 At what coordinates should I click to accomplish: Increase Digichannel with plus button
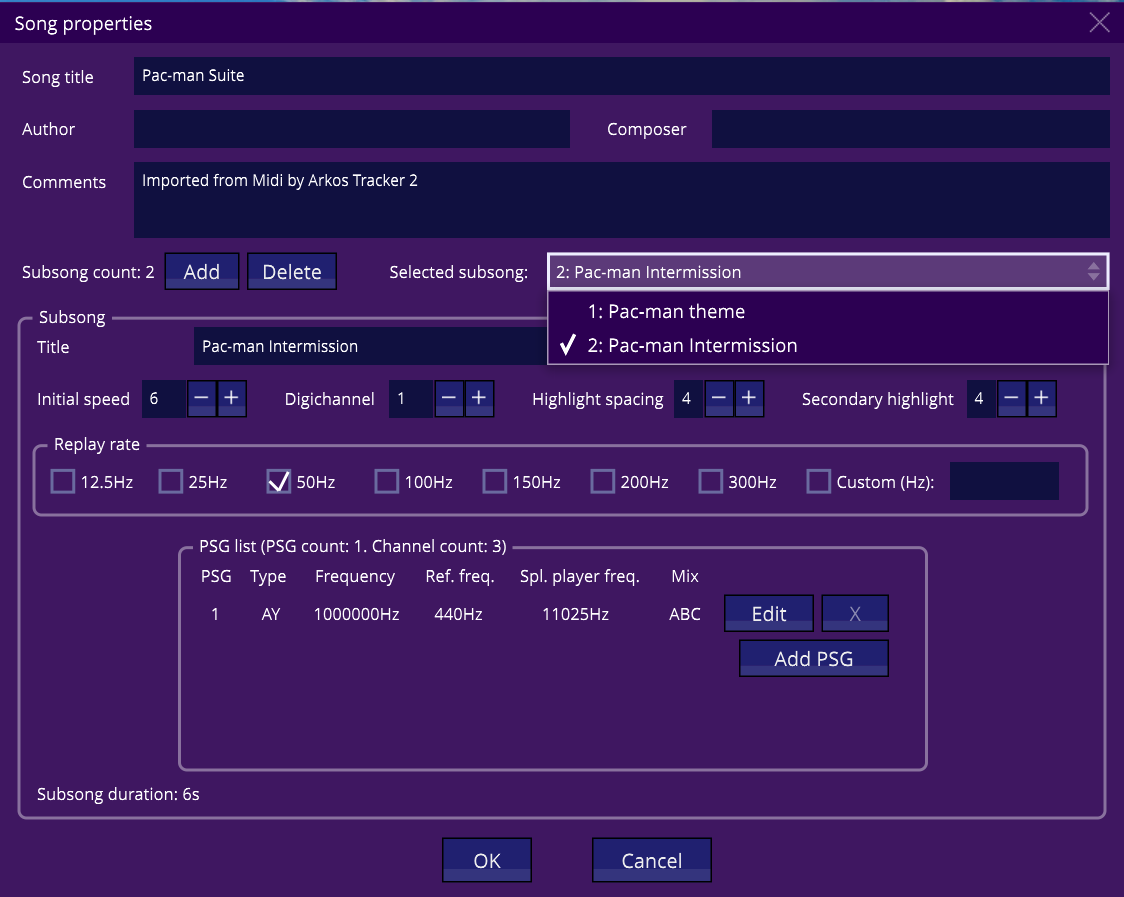click(x=479, y=399)
